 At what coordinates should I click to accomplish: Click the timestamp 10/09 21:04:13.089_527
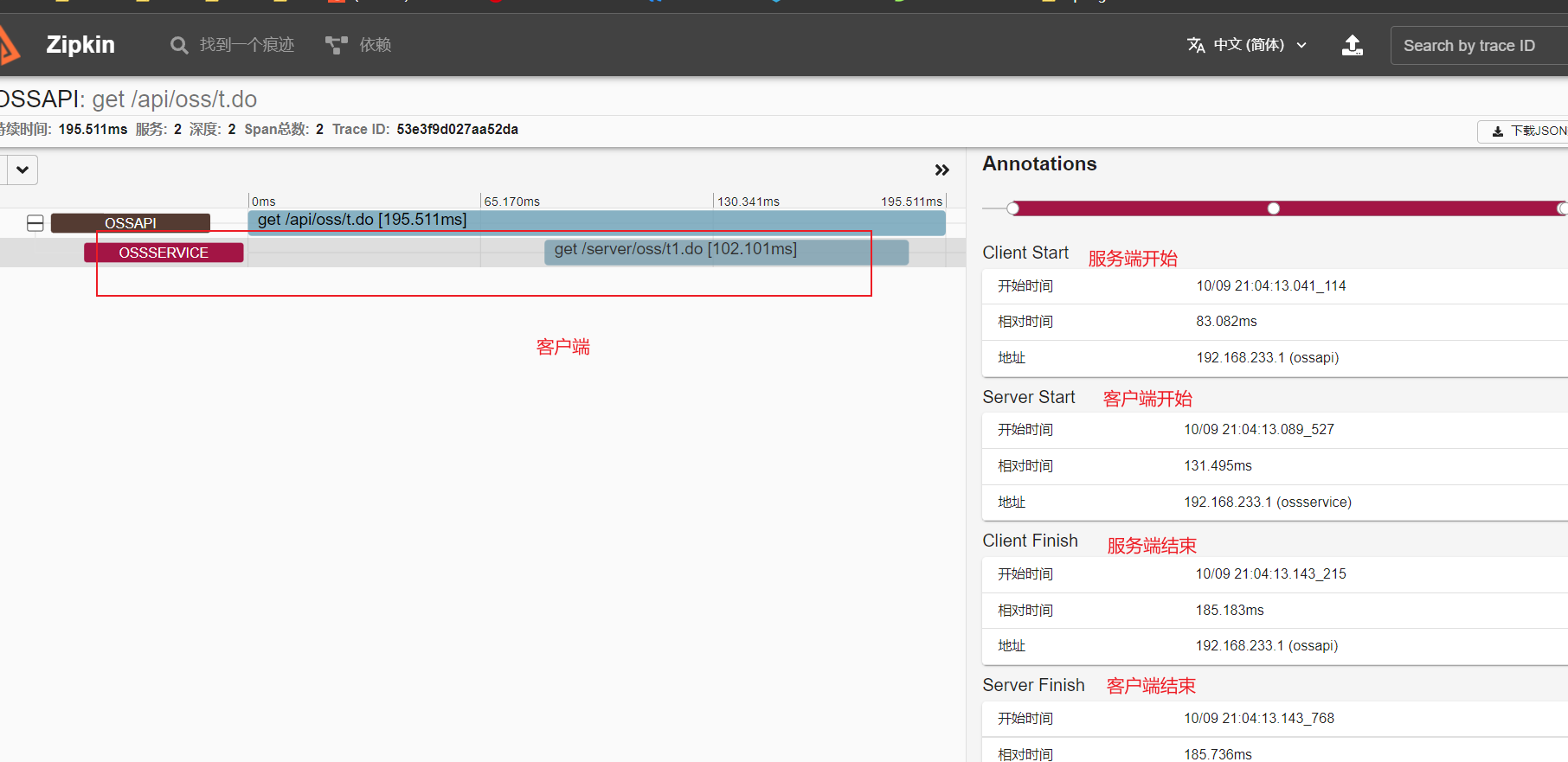tap(1259, 429)
